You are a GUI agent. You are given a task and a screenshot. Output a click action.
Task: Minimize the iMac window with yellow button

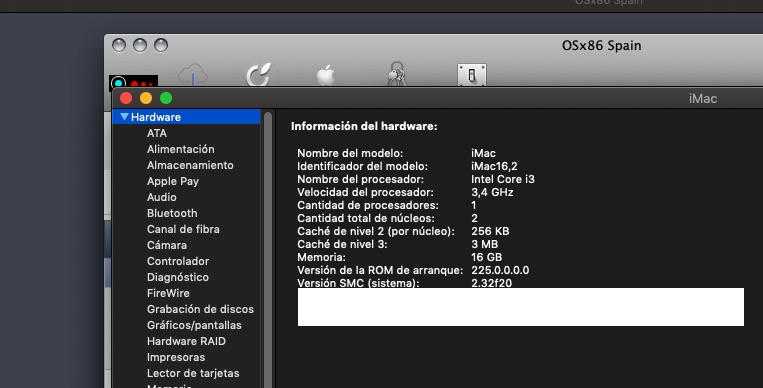[x=146, y=98]
